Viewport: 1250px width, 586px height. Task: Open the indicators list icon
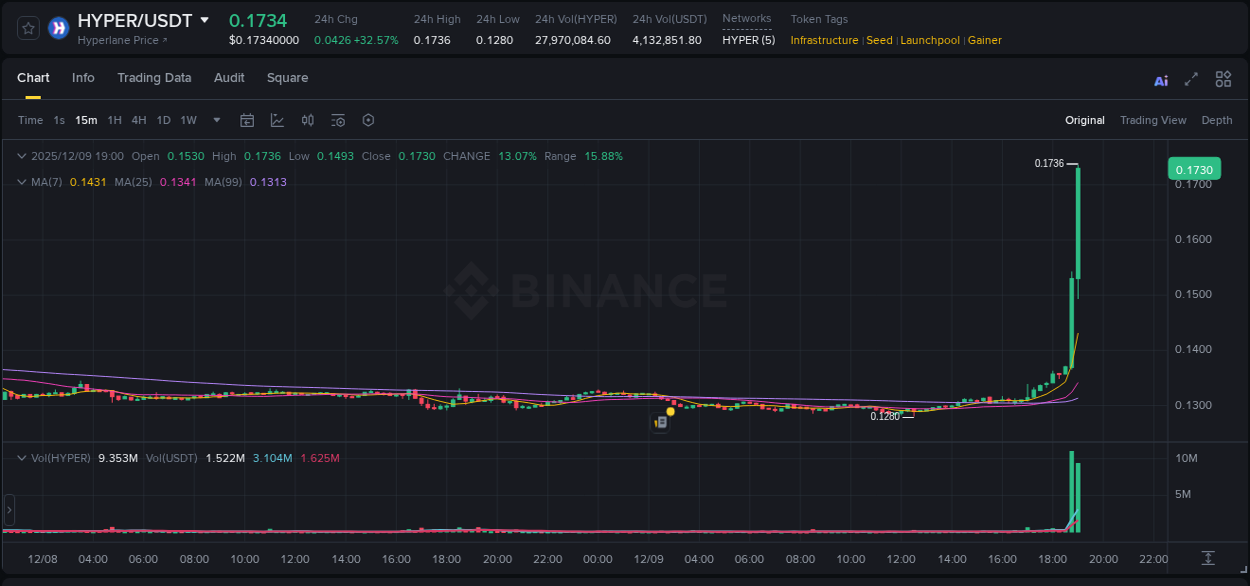[x=337, y=120]
